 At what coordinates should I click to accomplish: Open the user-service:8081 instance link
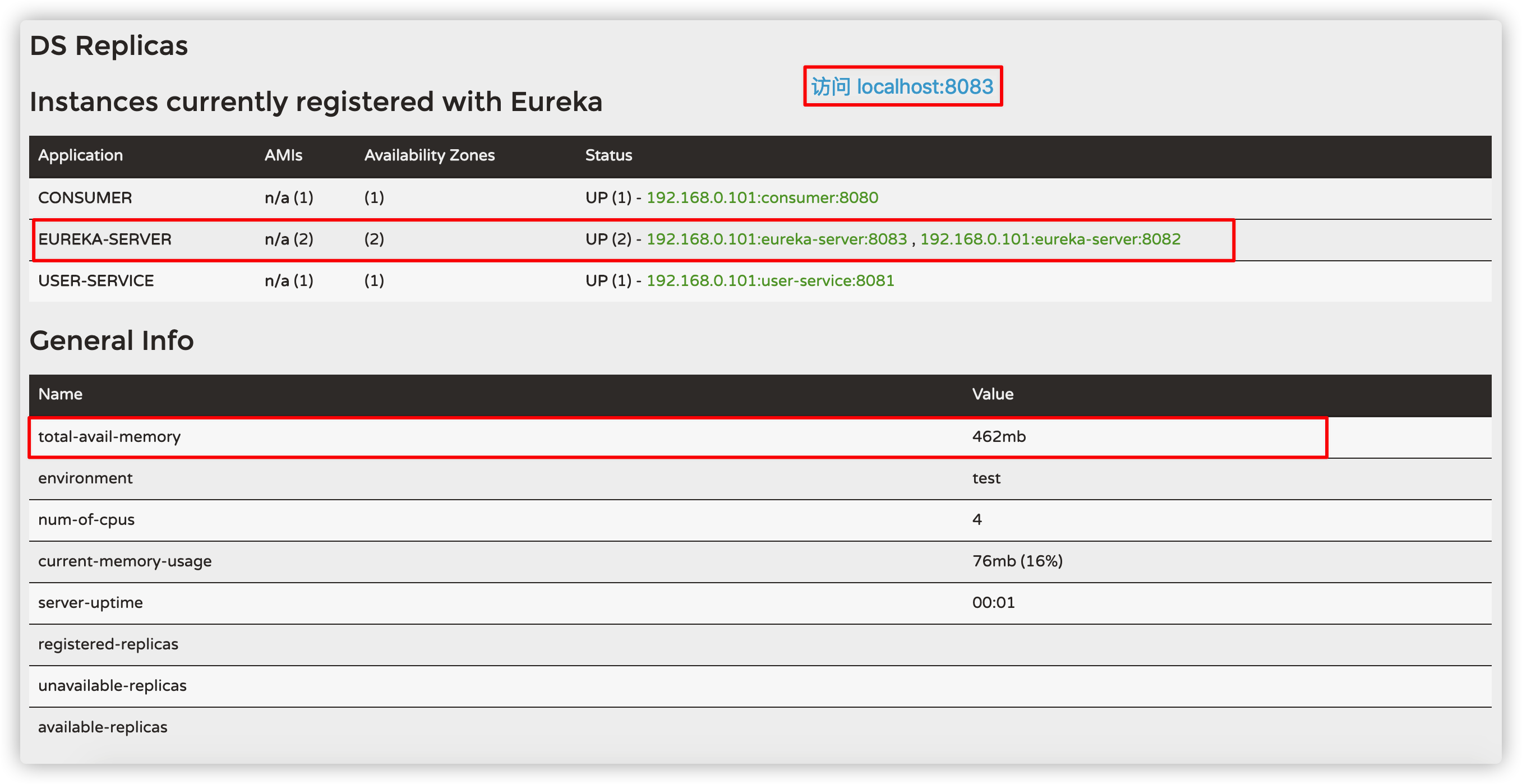(x=770, y=280)
